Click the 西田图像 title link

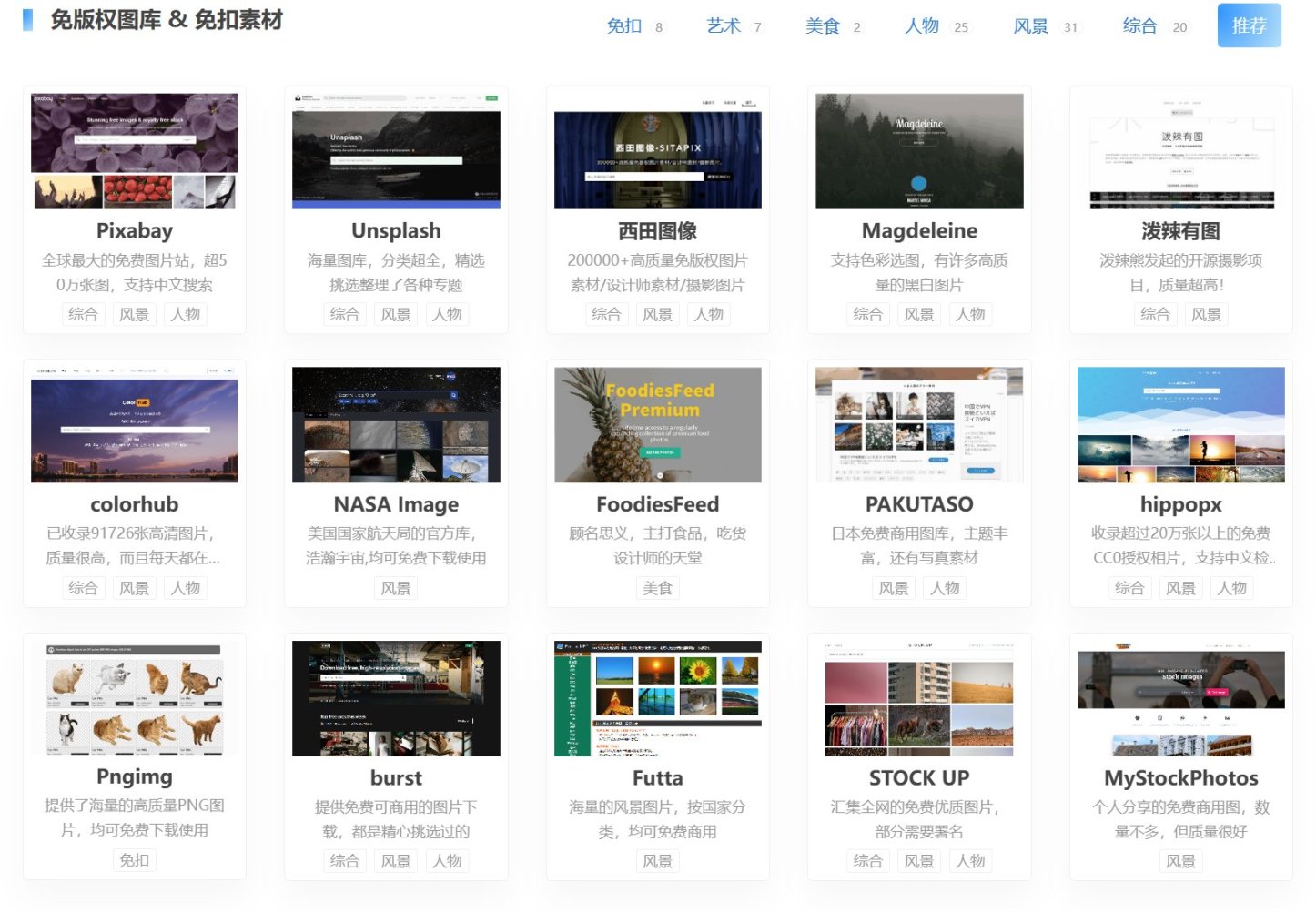pos(658,230)
